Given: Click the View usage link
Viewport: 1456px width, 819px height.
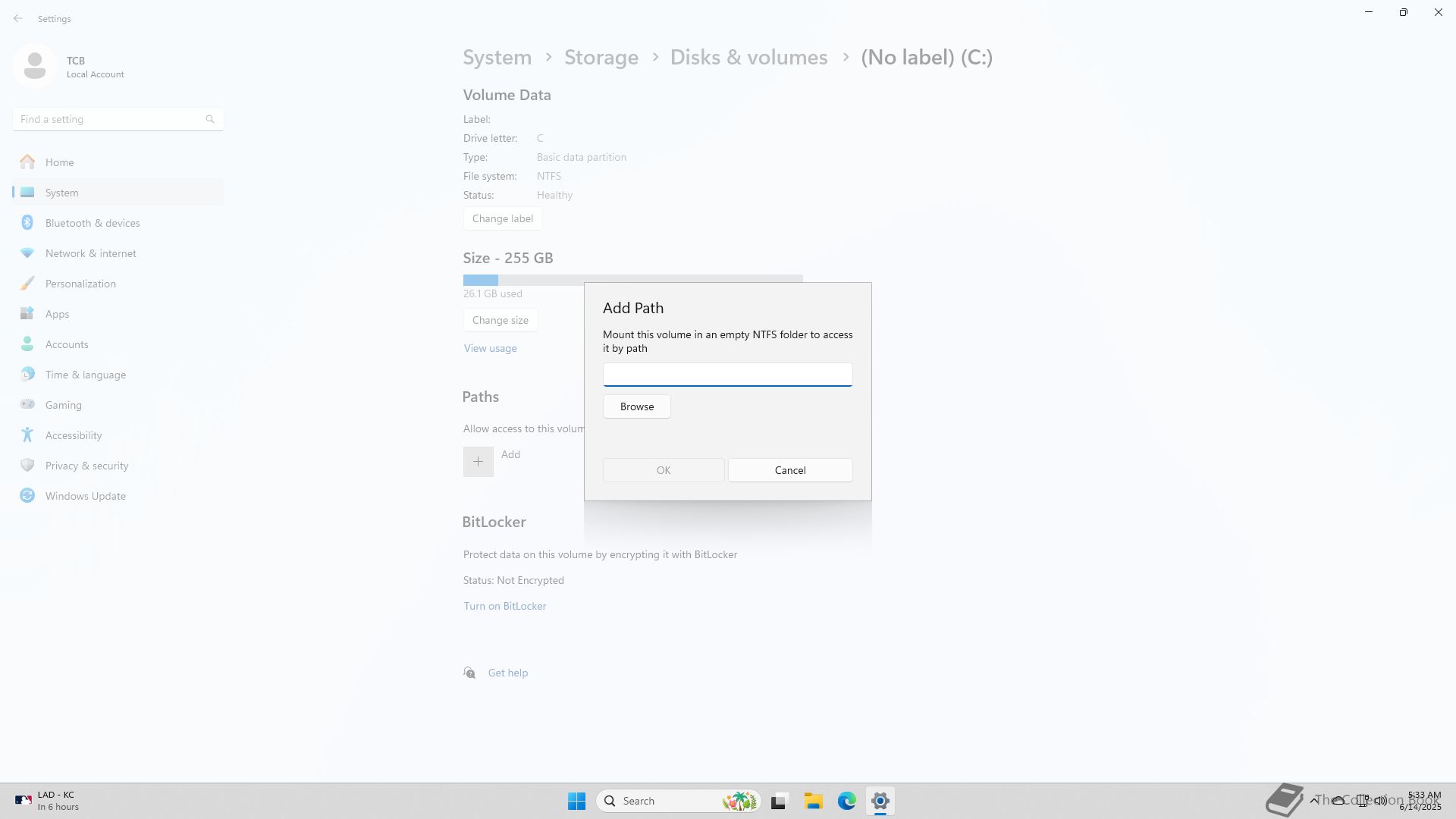Looking at the screenshot, I should click(490, 348).
